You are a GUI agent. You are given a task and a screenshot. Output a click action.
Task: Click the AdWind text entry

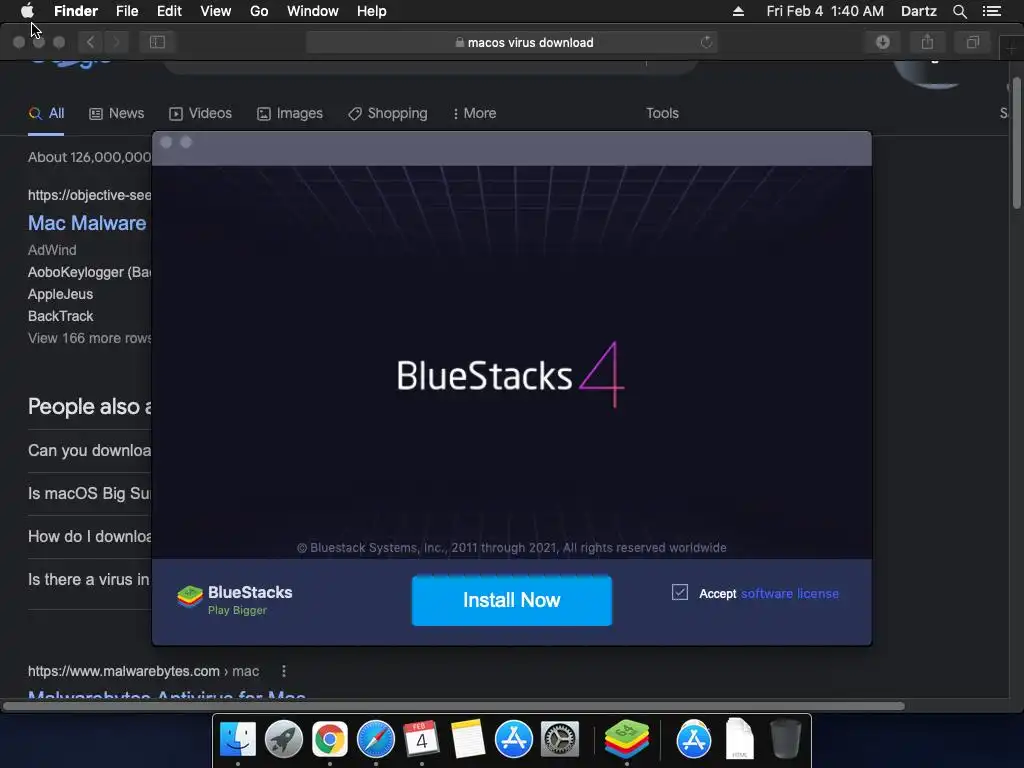pyautogui.click(x=52, y=250)
